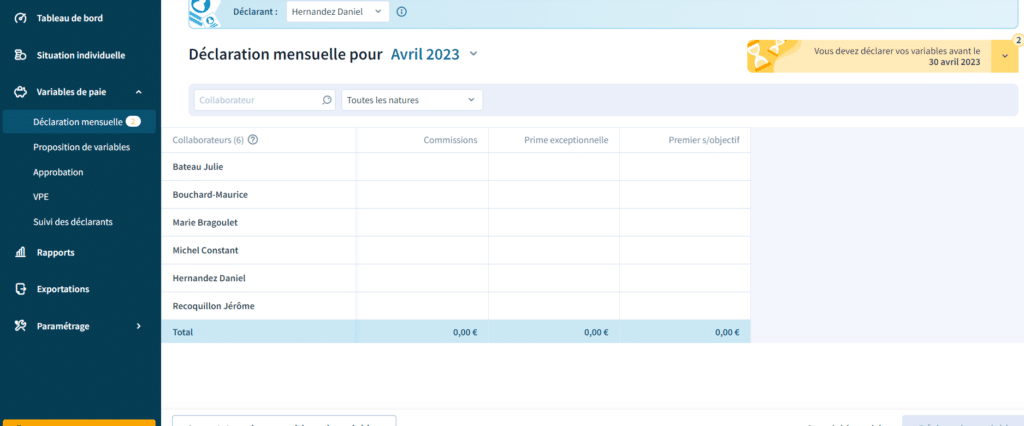Open the VPE submenu item
This screenshot has height=426, width=1024.
click(41, 197)
